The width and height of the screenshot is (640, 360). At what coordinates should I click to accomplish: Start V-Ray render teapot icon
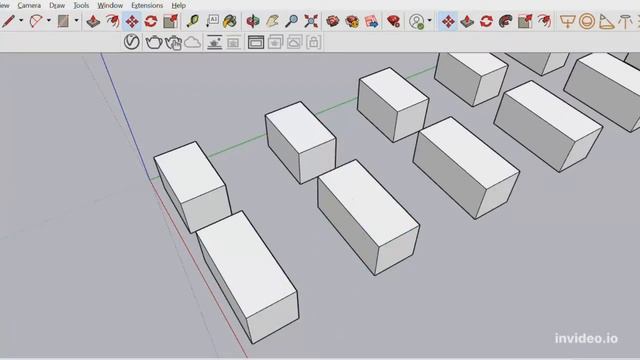pos(154,42)
